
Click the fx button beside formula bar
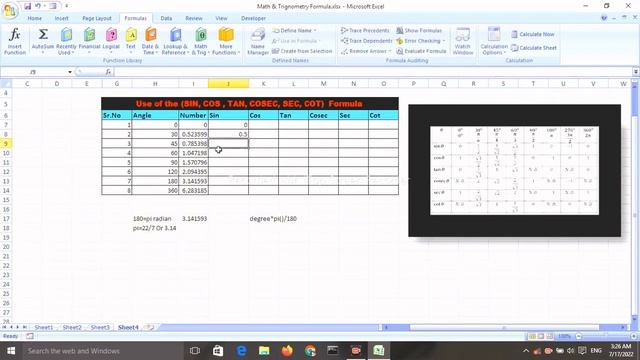(x=108, y=72)
